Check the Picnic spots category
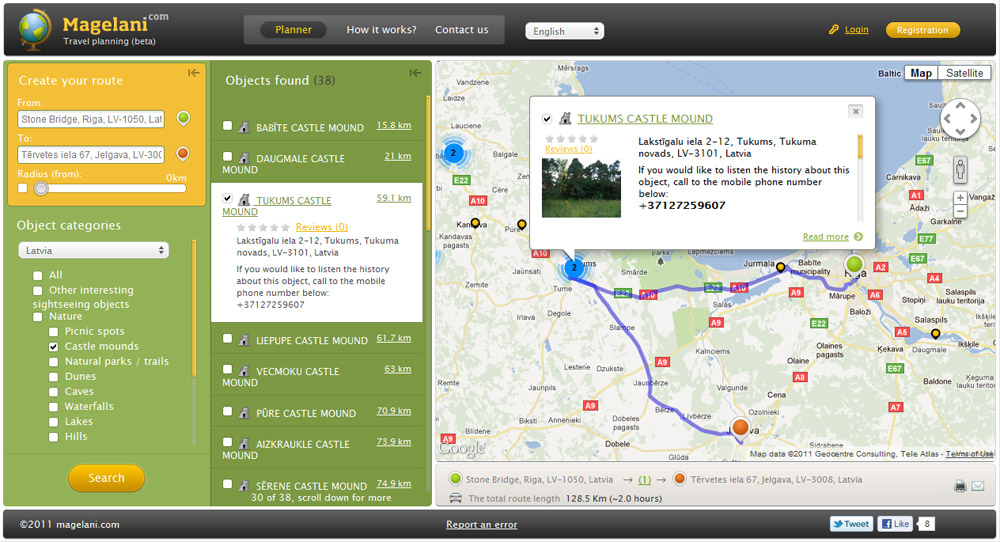 click(x=54, y=332)
